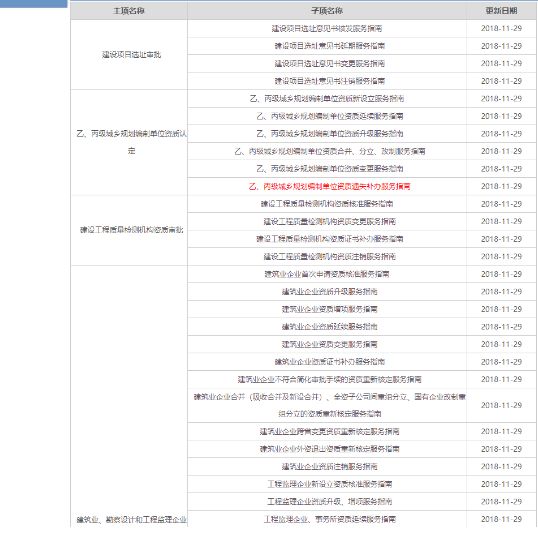Click the 子项名称 column header
538x534 pixels.
point(327,11)
